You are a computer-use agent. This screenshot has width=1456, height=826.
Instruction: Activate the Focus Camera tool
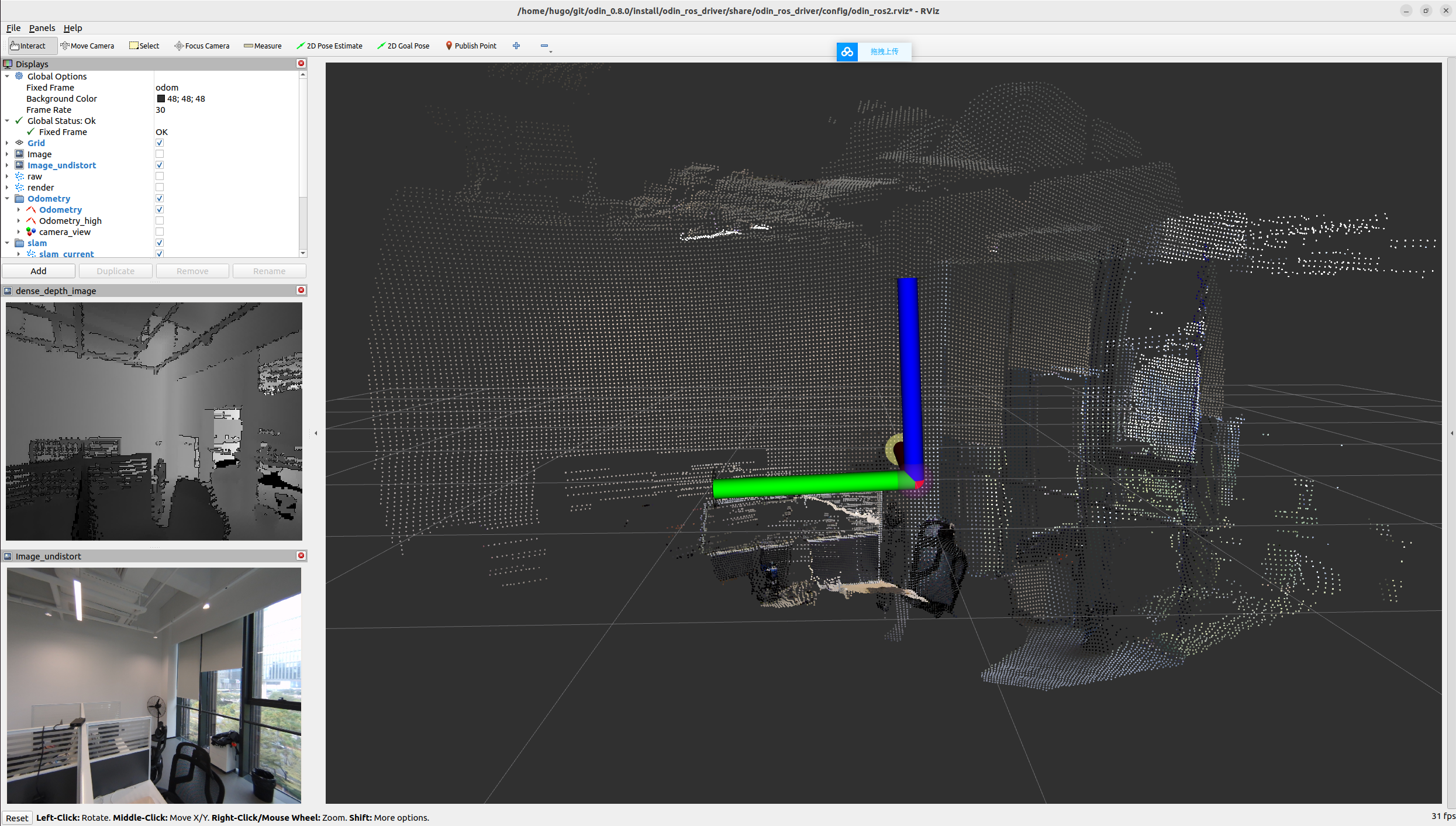point(202,46)
